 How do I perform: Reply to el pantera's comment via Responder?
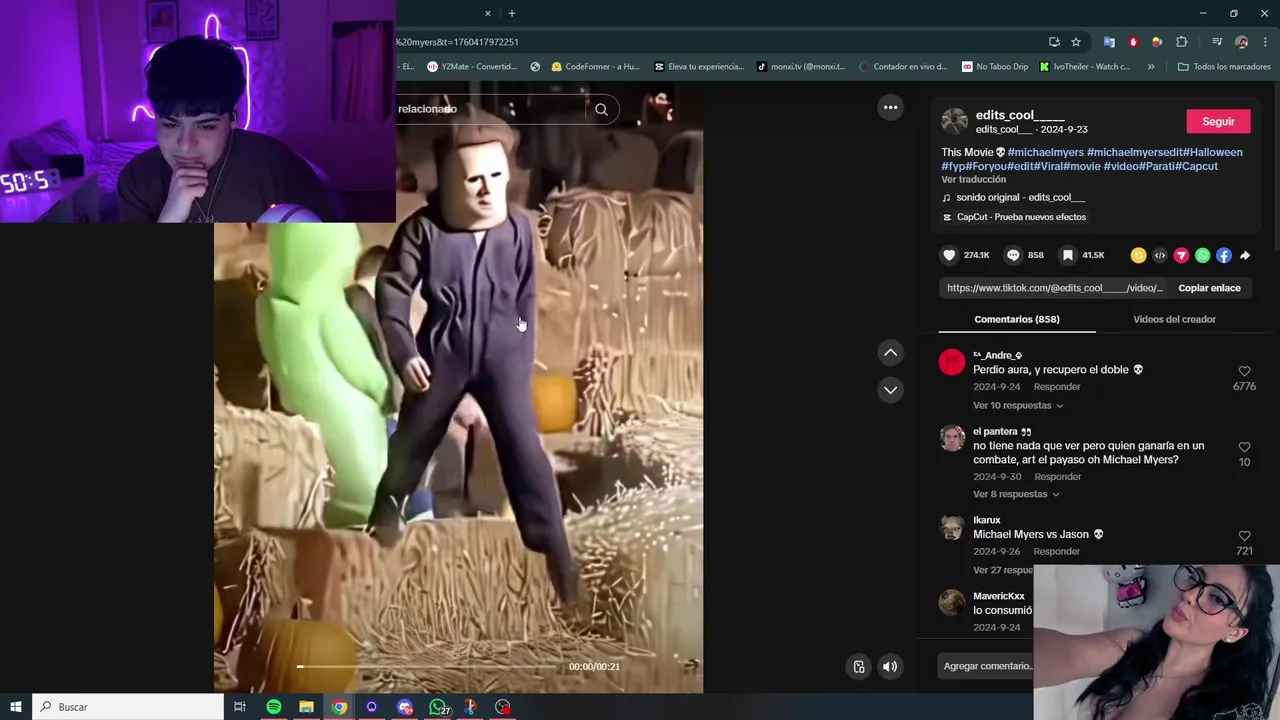pyautogui.click(x=1058, y=477)
